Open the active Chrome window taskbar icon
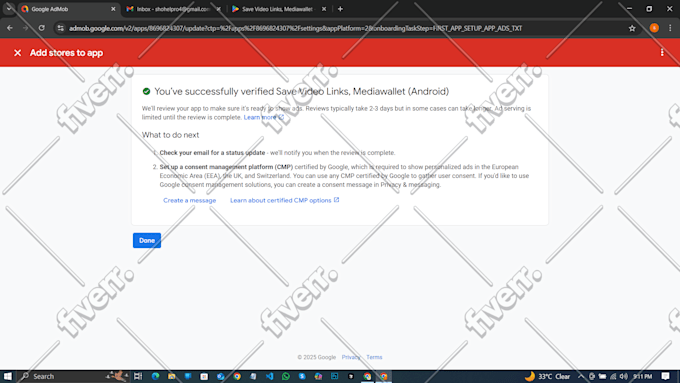This screenshot has width=680, height=383. 383,376
